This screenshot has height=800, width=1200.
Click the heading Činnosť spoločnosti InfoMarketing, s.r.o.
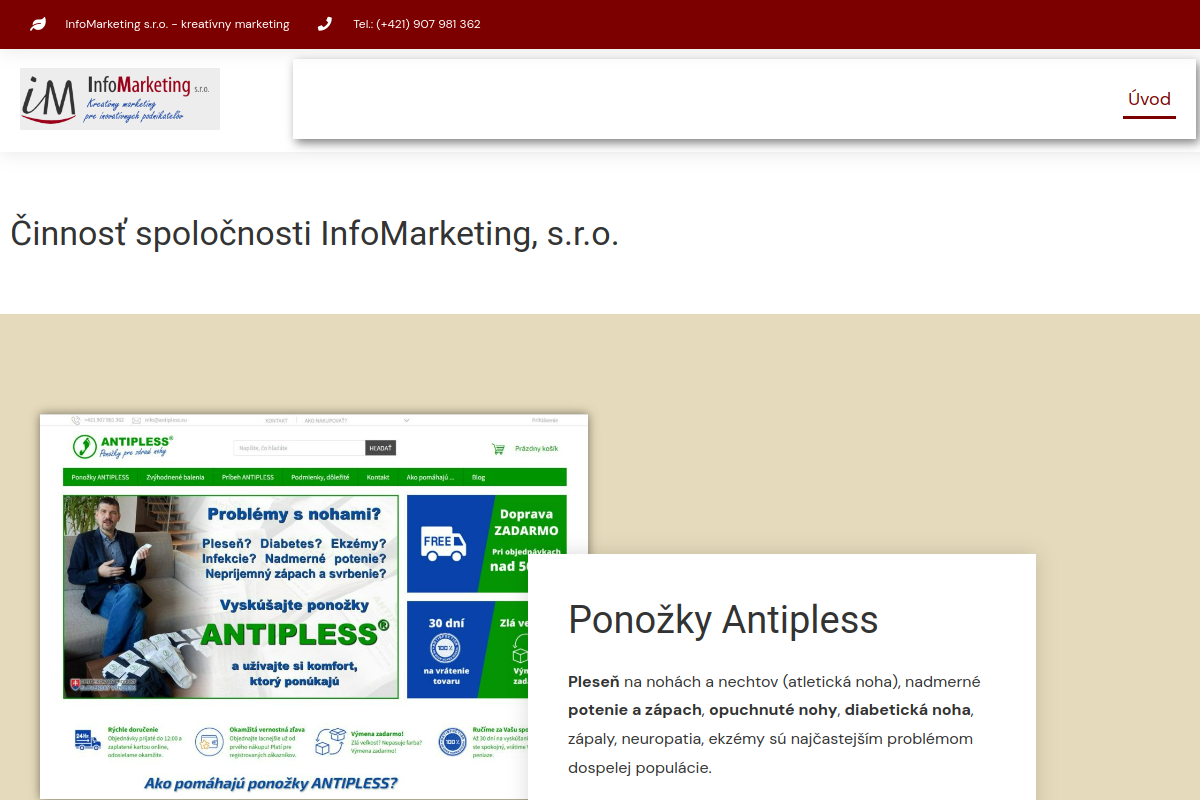pyautogui.click(x=315, y=233)
